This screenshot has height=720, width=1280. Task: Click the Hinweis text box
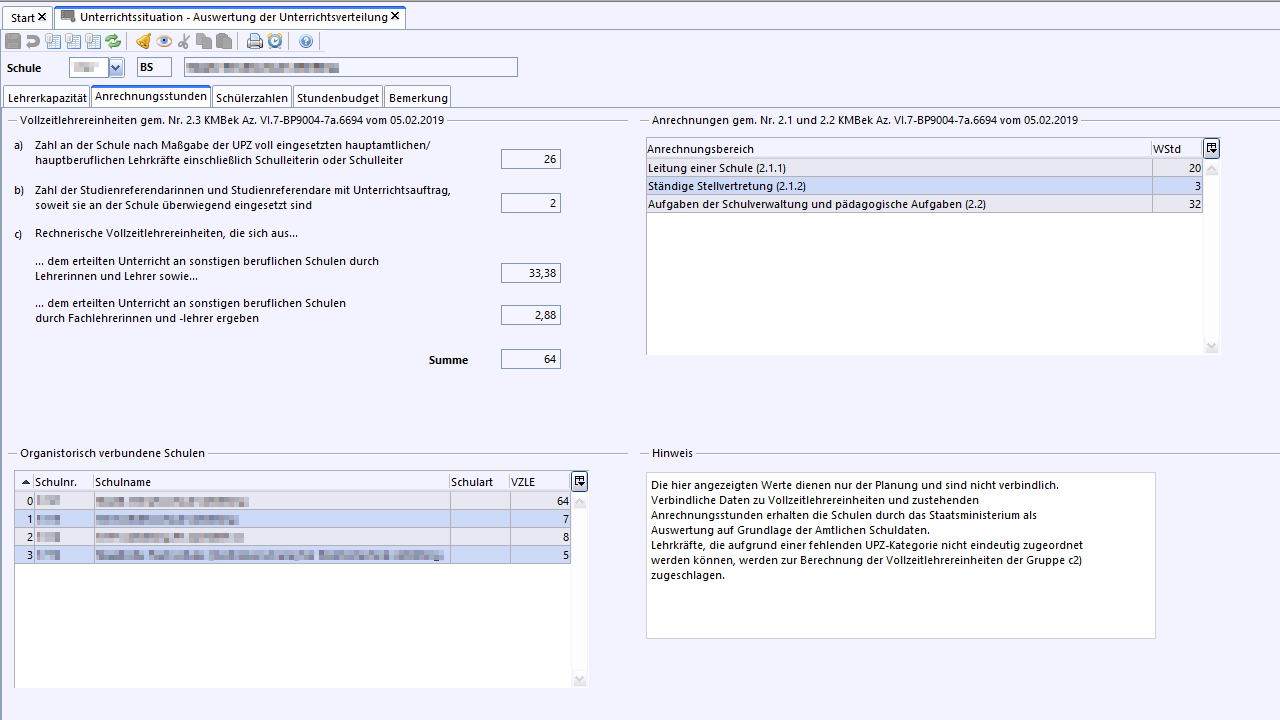(x=901, y=555)
